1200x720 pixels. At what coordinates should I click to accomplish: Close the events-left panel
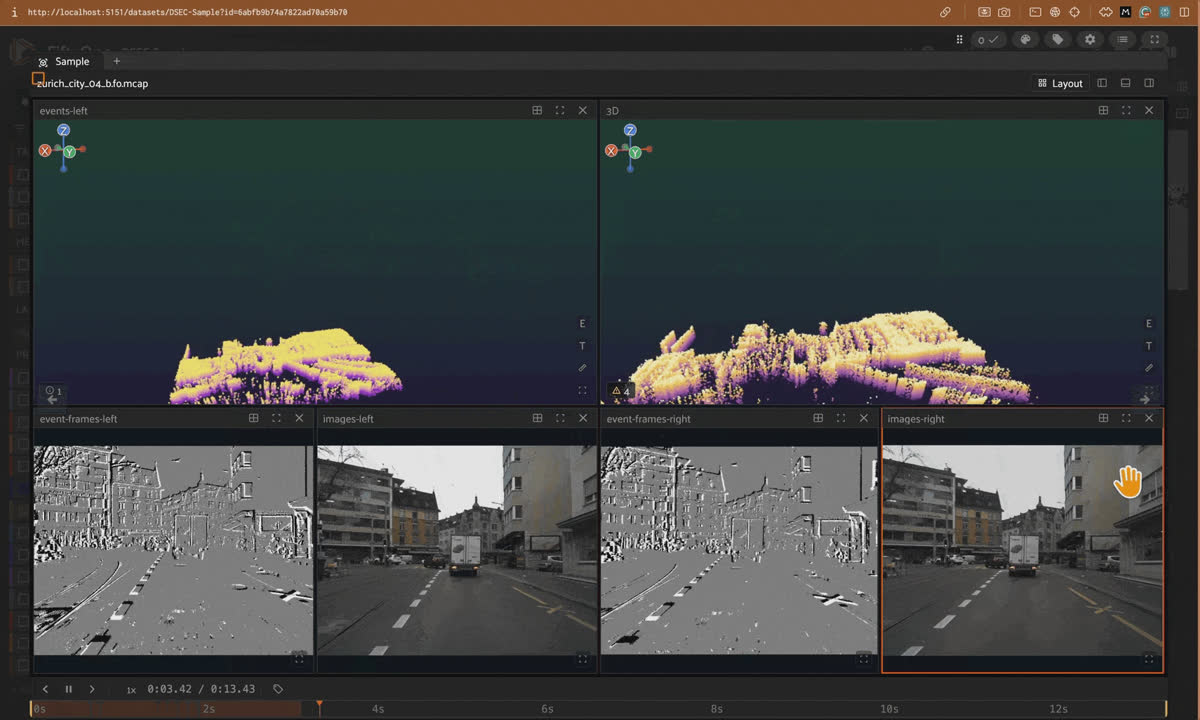pyautogui.click(x=583, y=110)
